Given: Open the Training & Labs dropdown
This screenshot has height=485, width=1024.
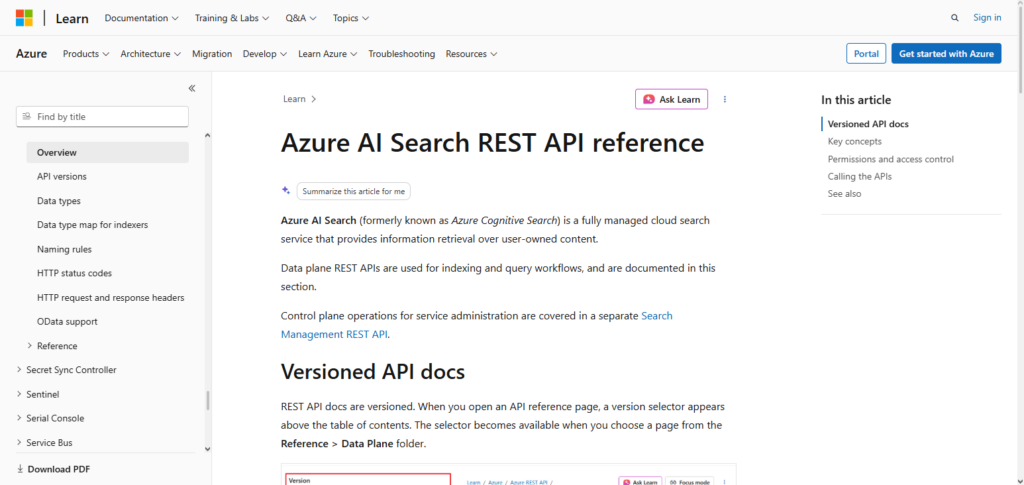Looking at the screenshot, I should (232, 18).
